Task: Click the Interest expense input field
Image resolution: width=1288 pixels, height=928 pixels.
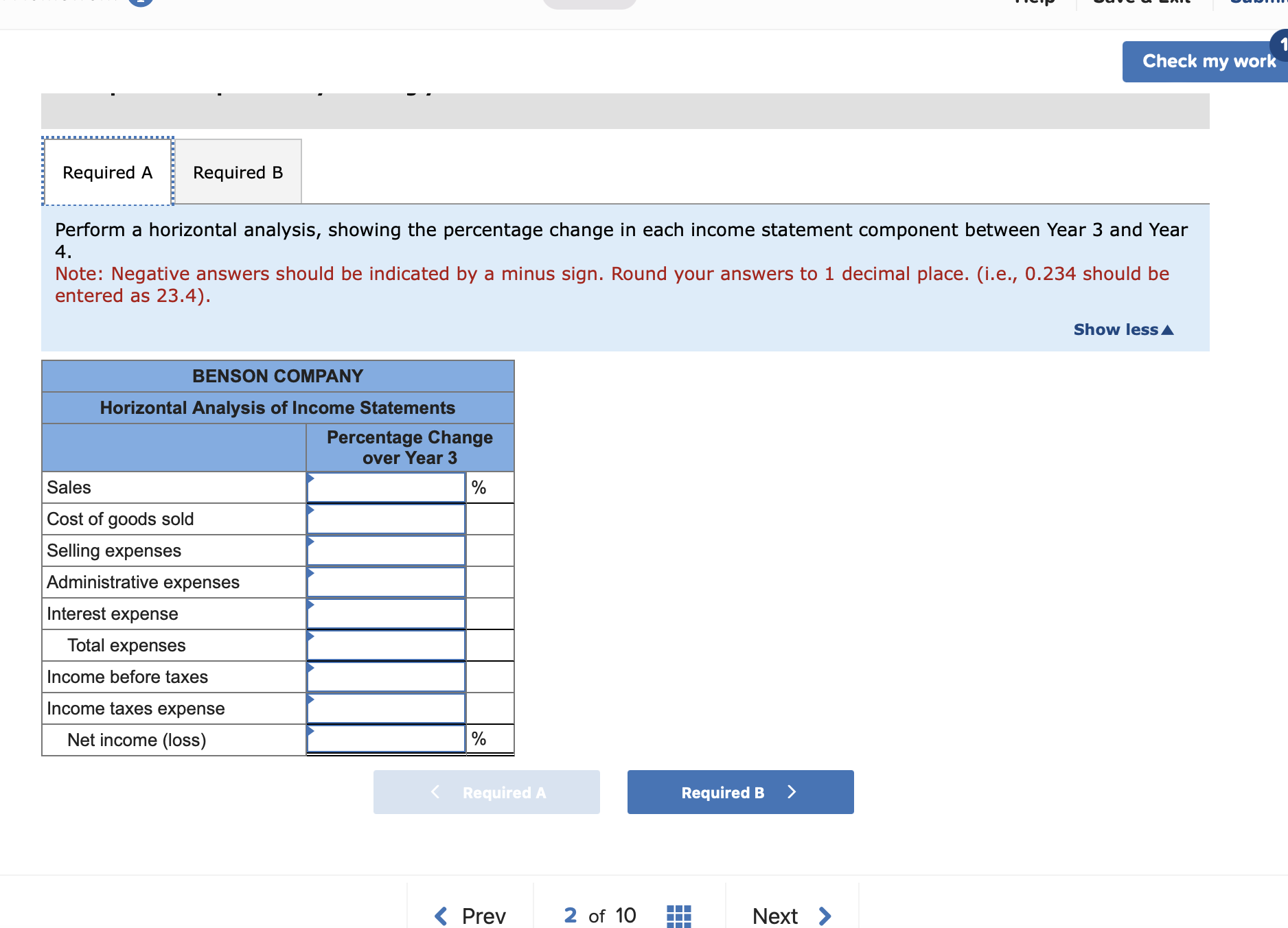Action: click(x=386, y=613)
